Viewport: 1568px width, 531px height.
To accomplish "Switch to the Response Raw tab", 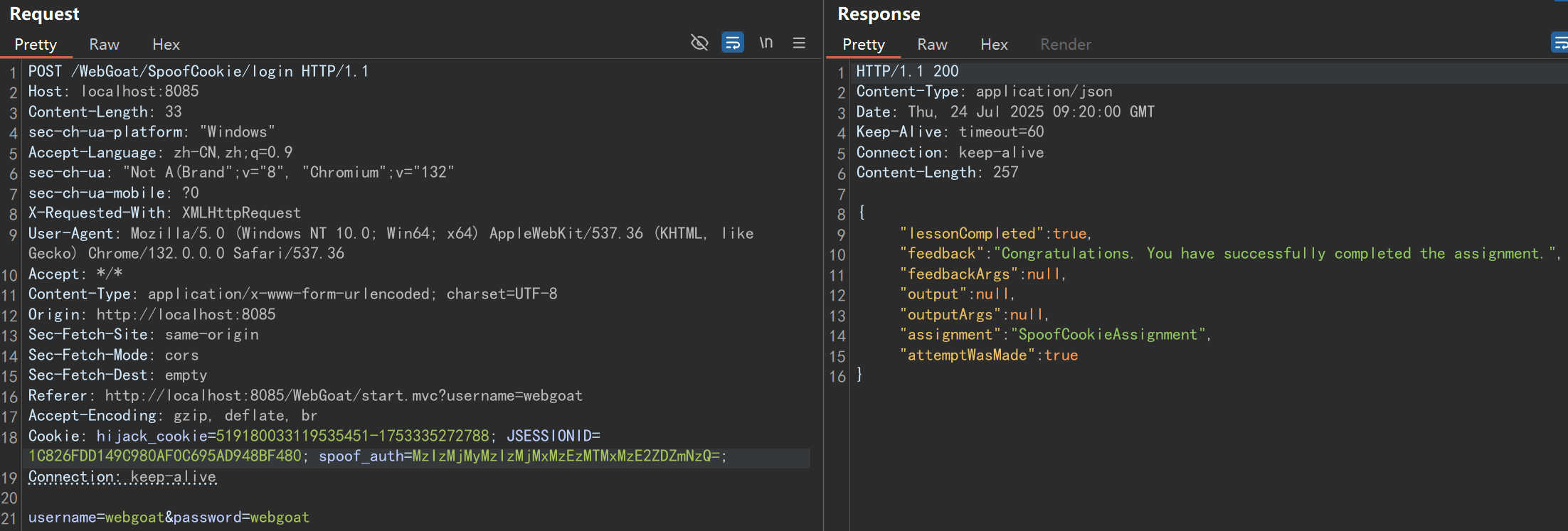I will pos(932,44).
